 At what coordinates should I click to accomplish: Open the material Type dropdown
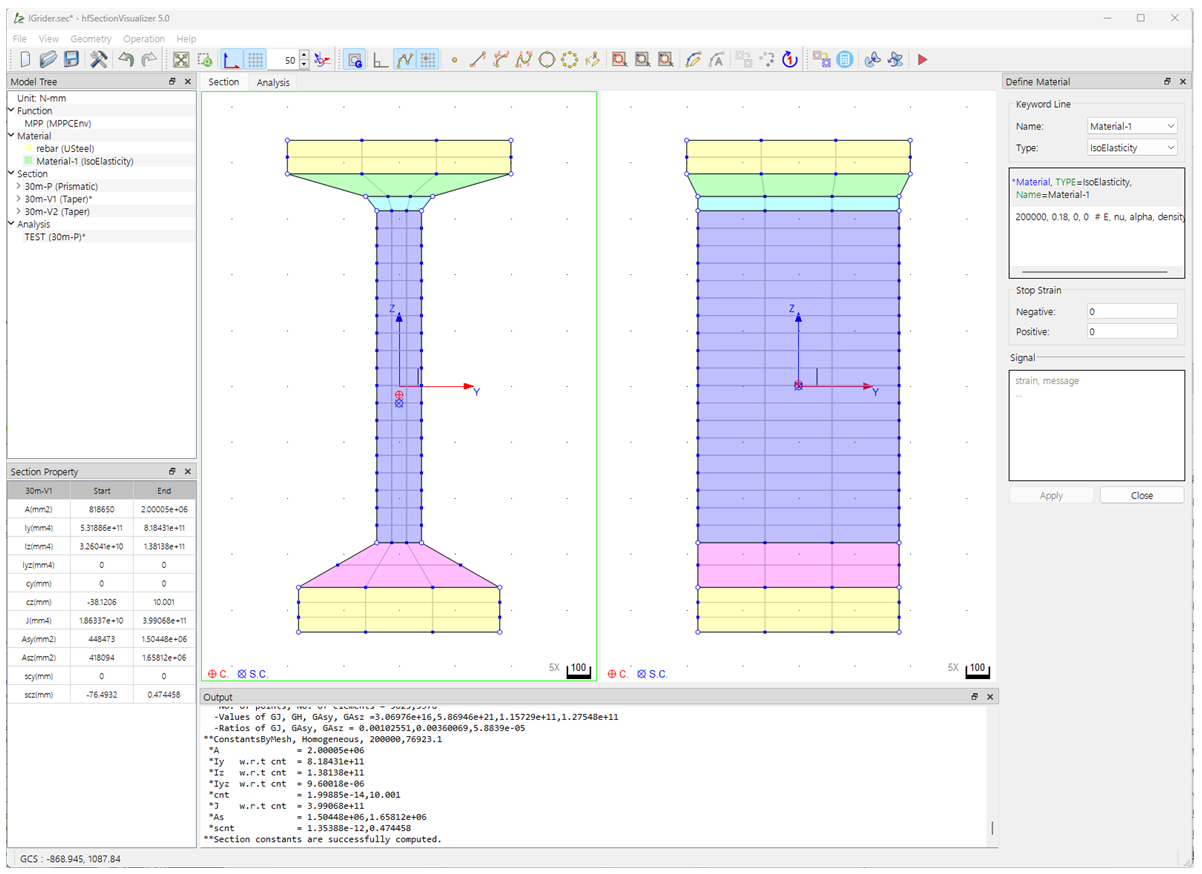[1133, 148]
